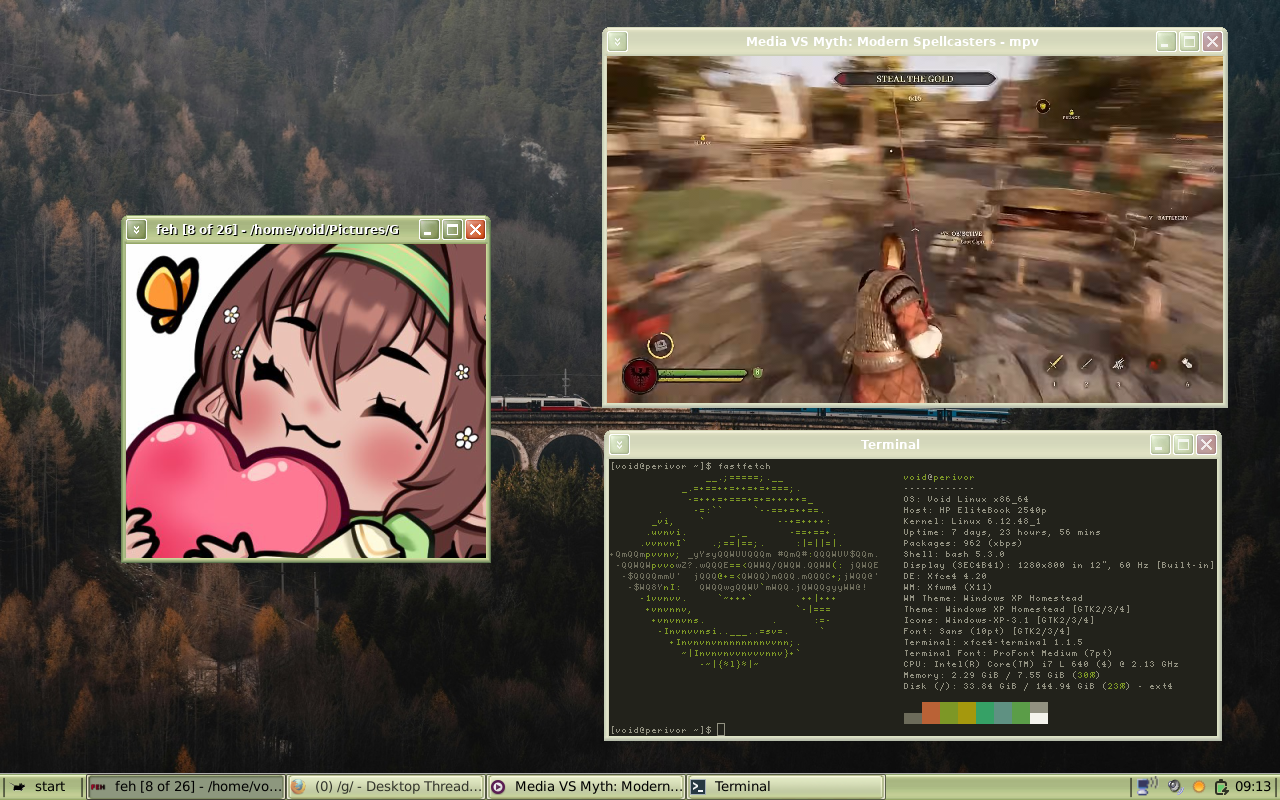Minimize the feh image viewer window

pyautogui.click(x=428, y=230)
